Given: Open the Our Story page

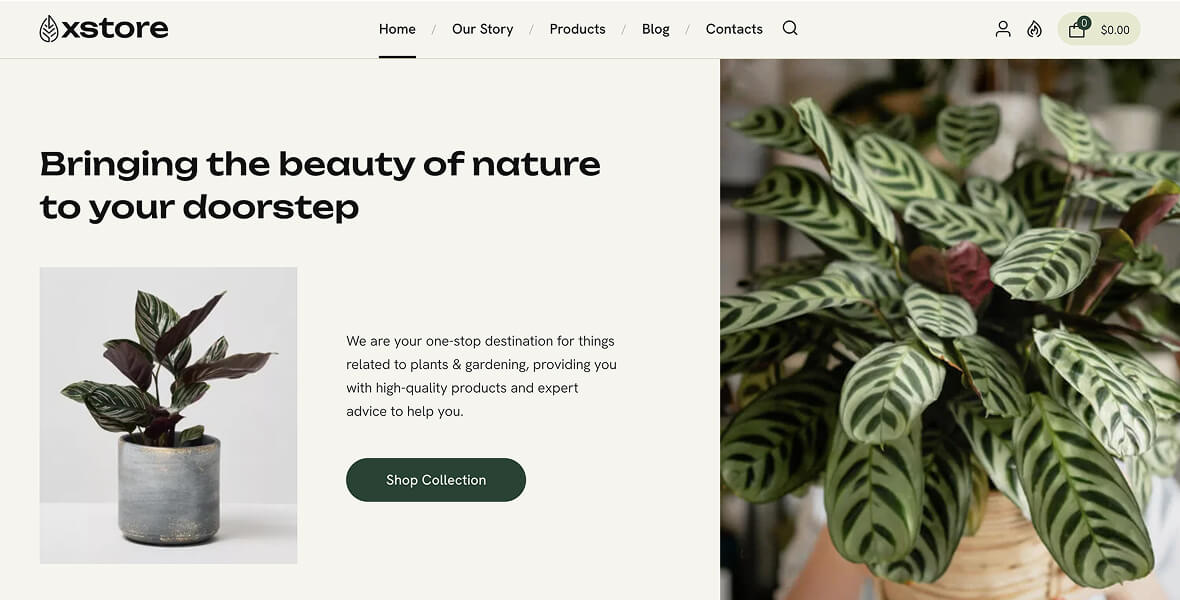Looking at the screenshot, I should 482,29.
